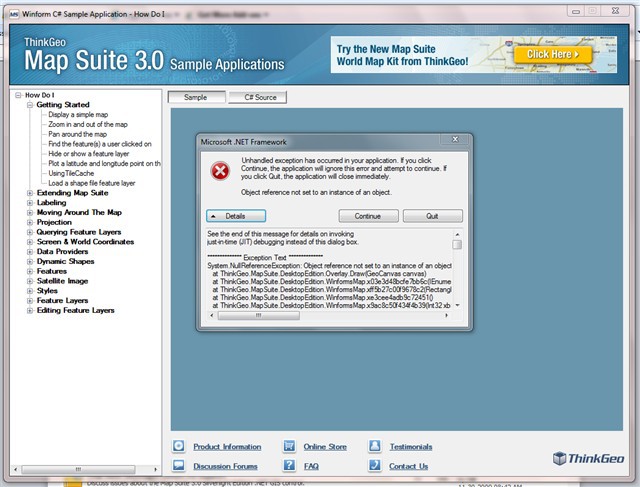Open the Contact Us link
The width and height of the screenshot is (640, 487).
point(409,466)
